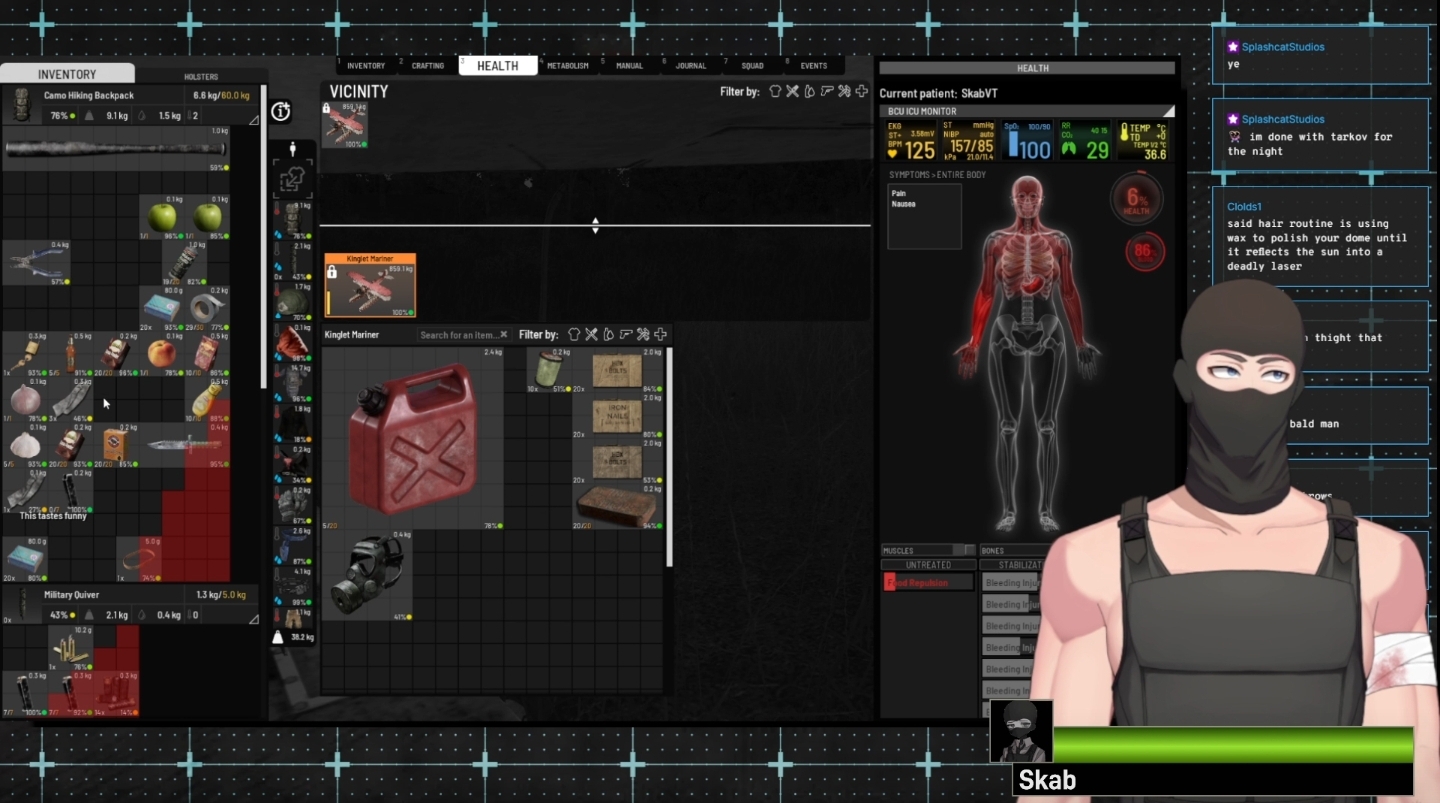Image resolution: width=1440 pixels, height=803 pixels.
Task: Click the red bag in the equipment column
Action: (x=294, y=341)
